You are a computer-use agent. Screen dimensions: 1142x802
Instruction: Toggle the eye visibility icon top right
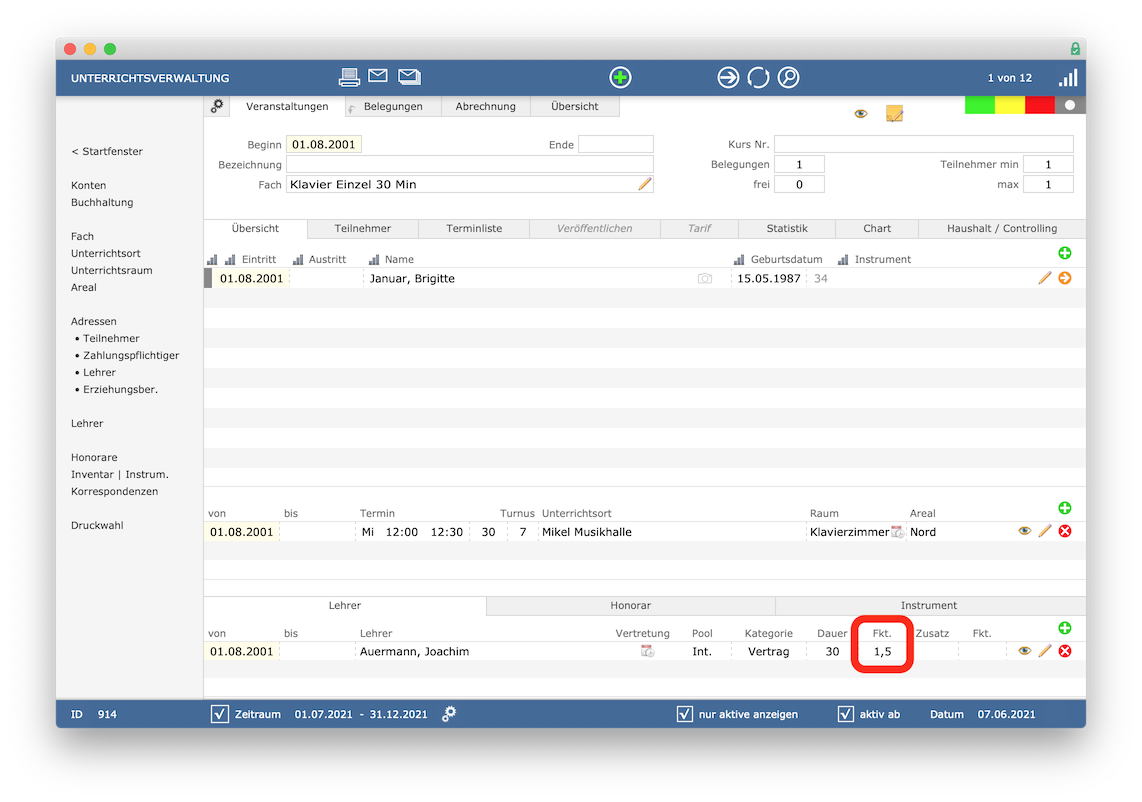pyautogui.click(x=861, y=114)
